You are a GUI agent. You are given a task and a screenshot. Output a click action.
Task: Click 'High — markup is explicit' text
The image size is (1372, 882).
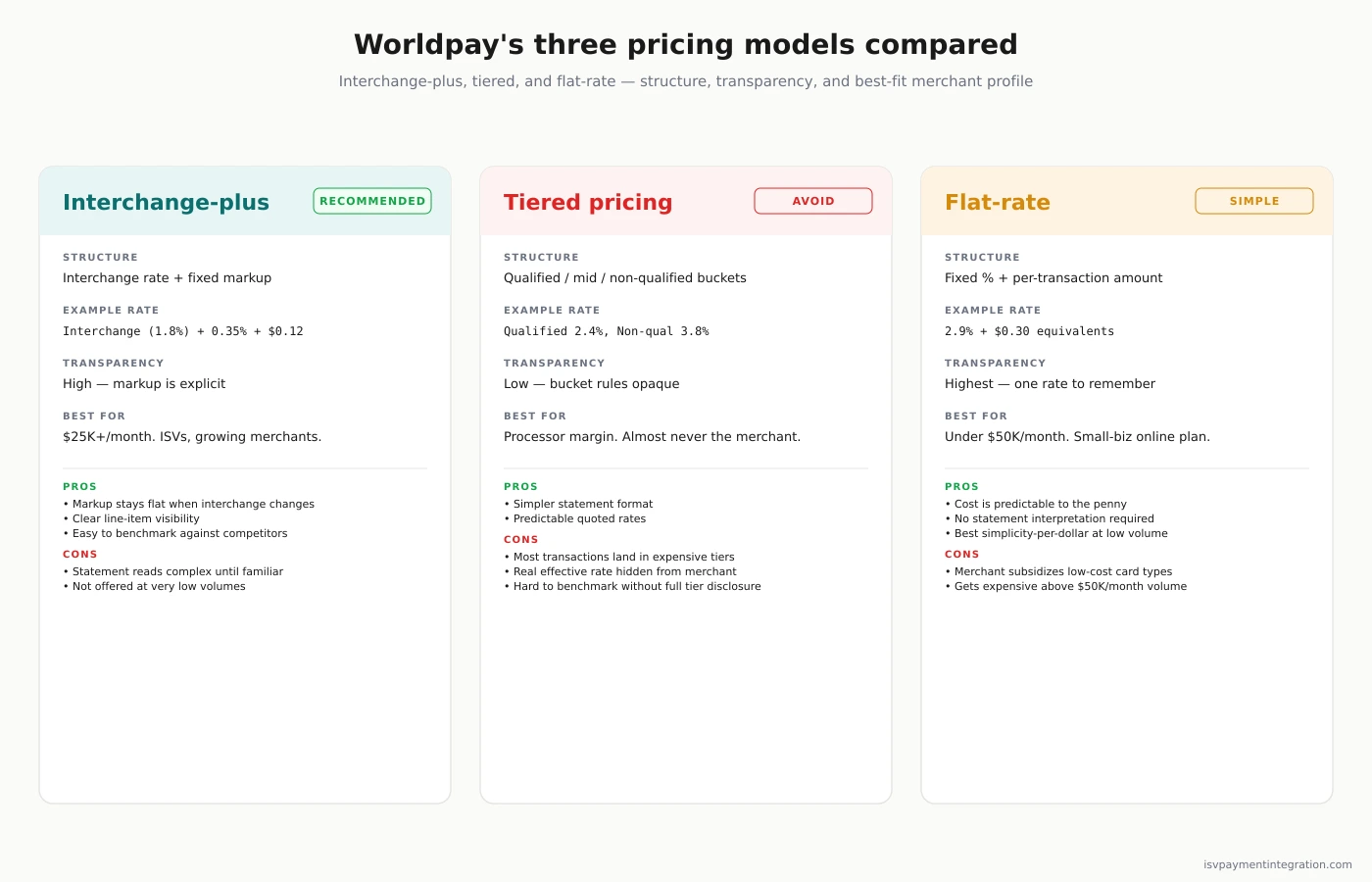coord(144,384)
